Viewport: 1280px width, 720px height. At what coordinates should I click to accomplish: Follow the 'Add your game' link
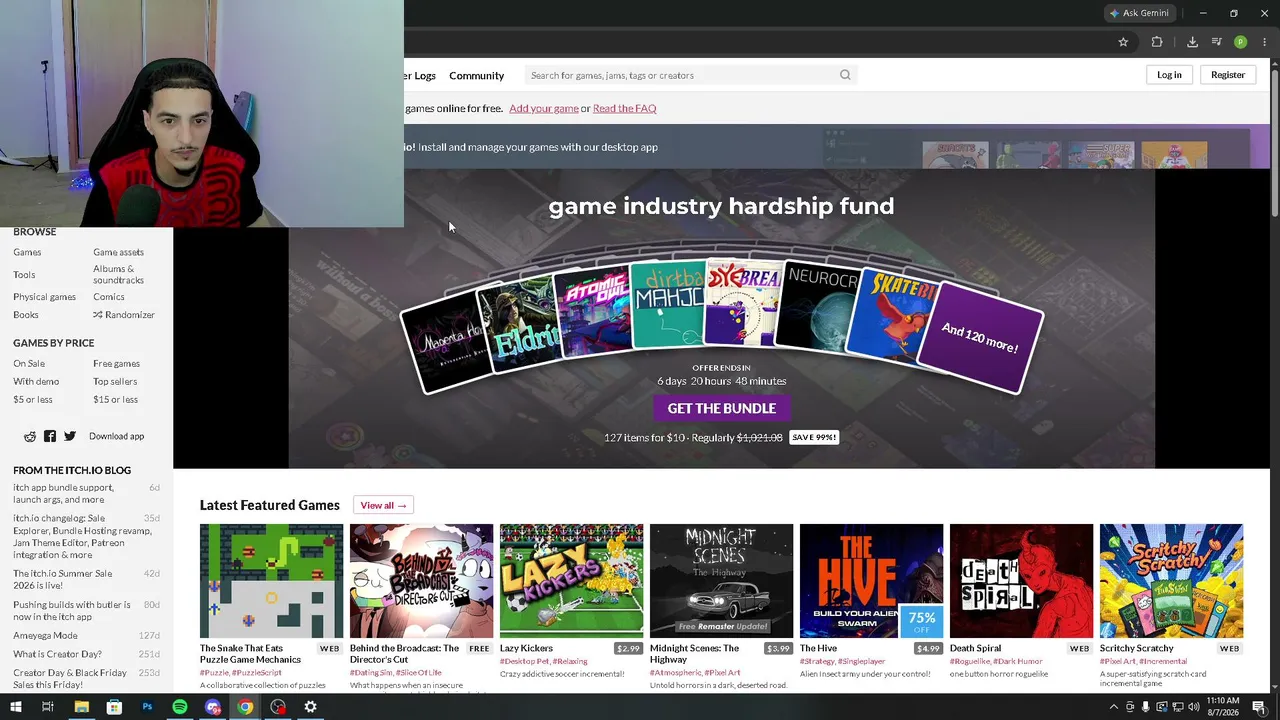pos(544,108)
